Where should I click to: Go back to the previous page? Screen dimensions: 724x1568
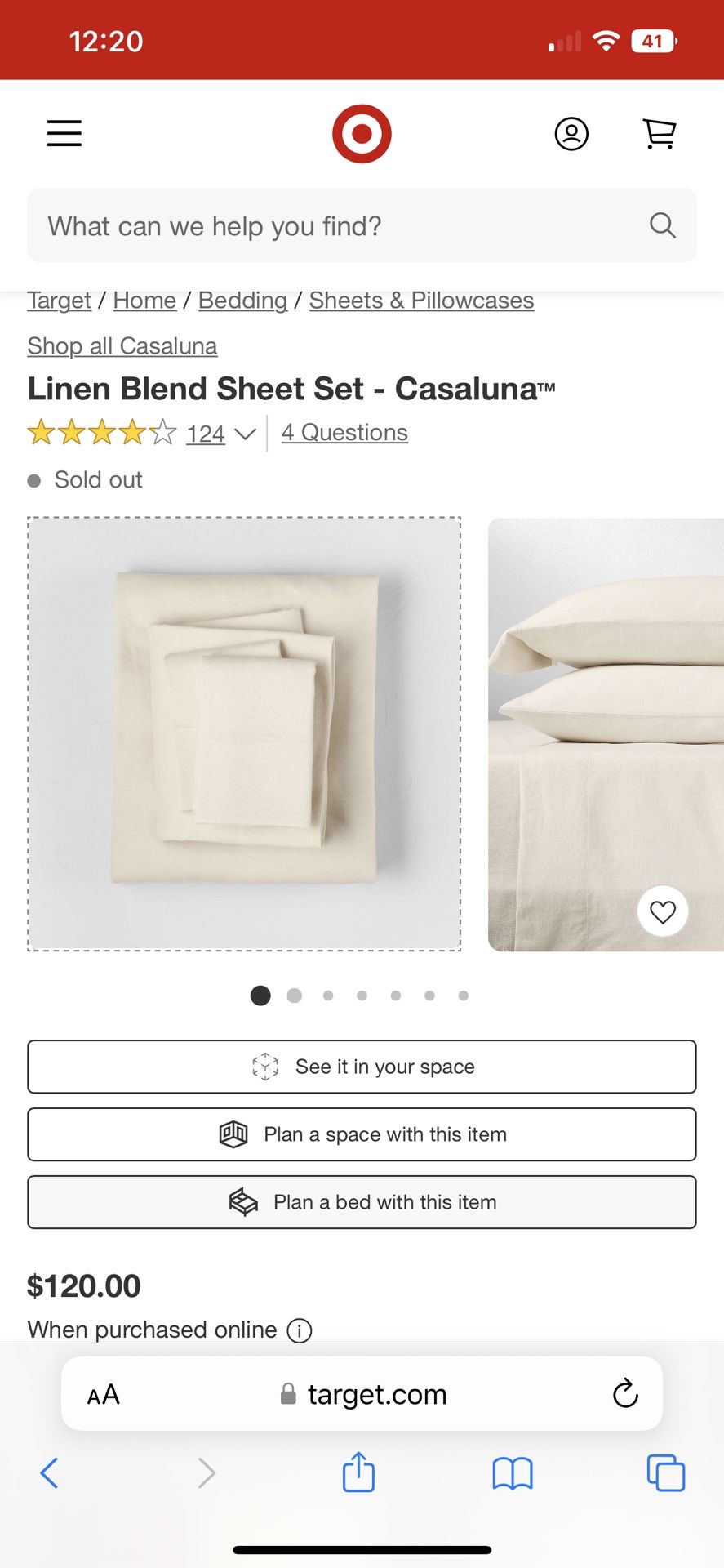[x=49, y=1473]
